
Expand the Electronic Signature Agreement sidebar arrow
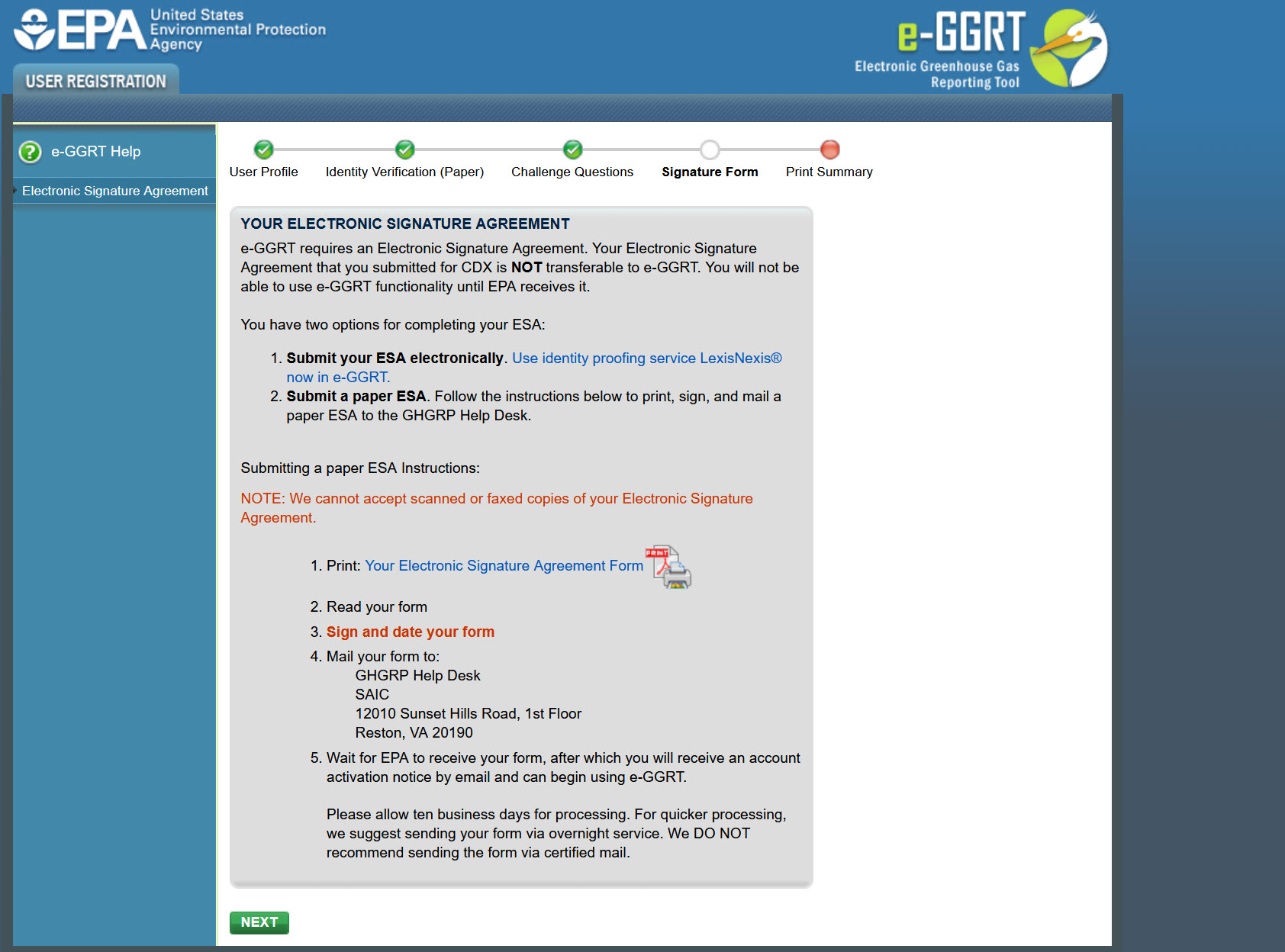[15, 191]
